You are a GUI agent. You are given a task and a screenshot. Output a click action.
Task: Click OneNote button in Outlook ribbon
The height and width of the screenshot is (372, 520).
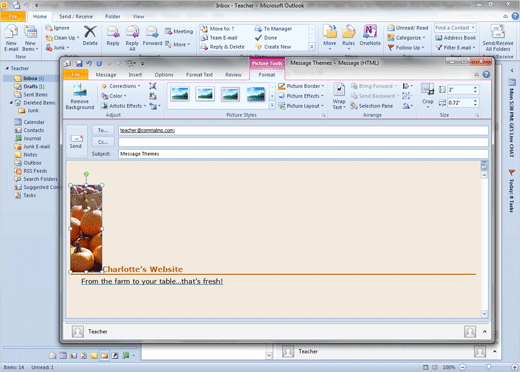click(x=370, y=35)
